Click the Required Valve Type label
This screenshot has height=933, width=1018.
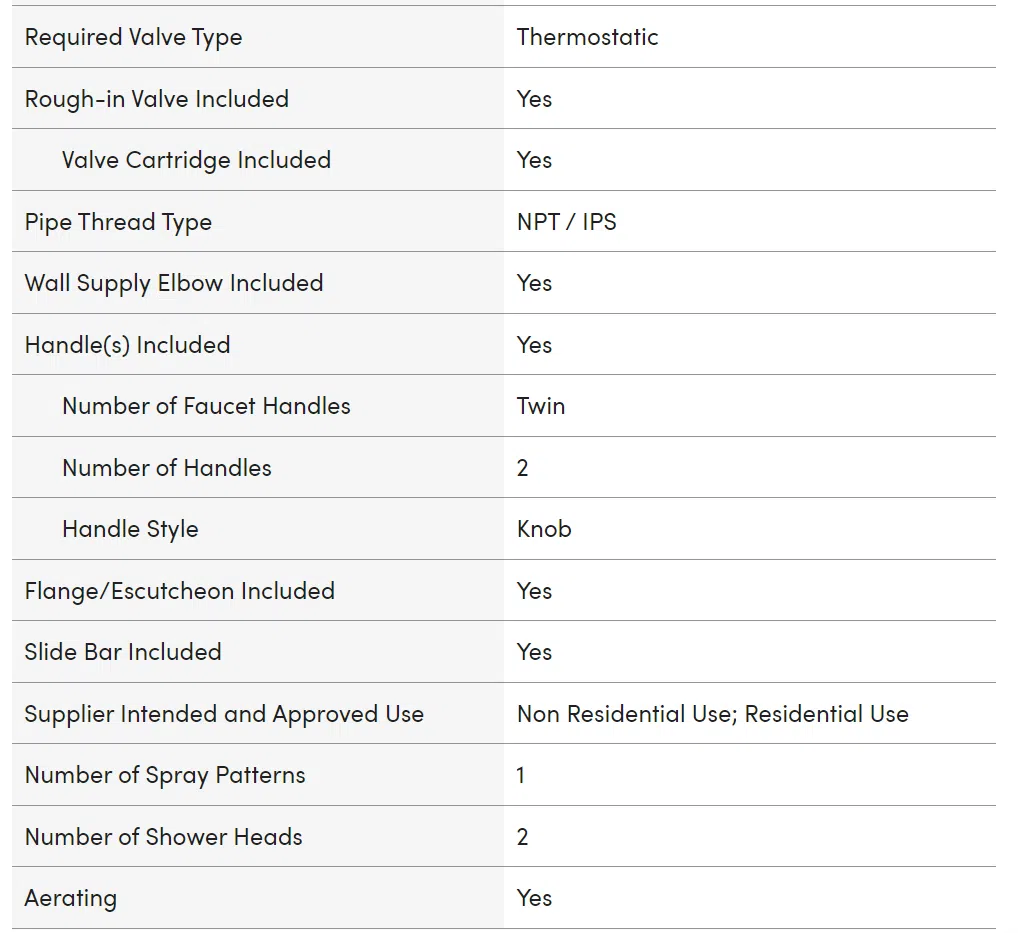tap(133, 38)
